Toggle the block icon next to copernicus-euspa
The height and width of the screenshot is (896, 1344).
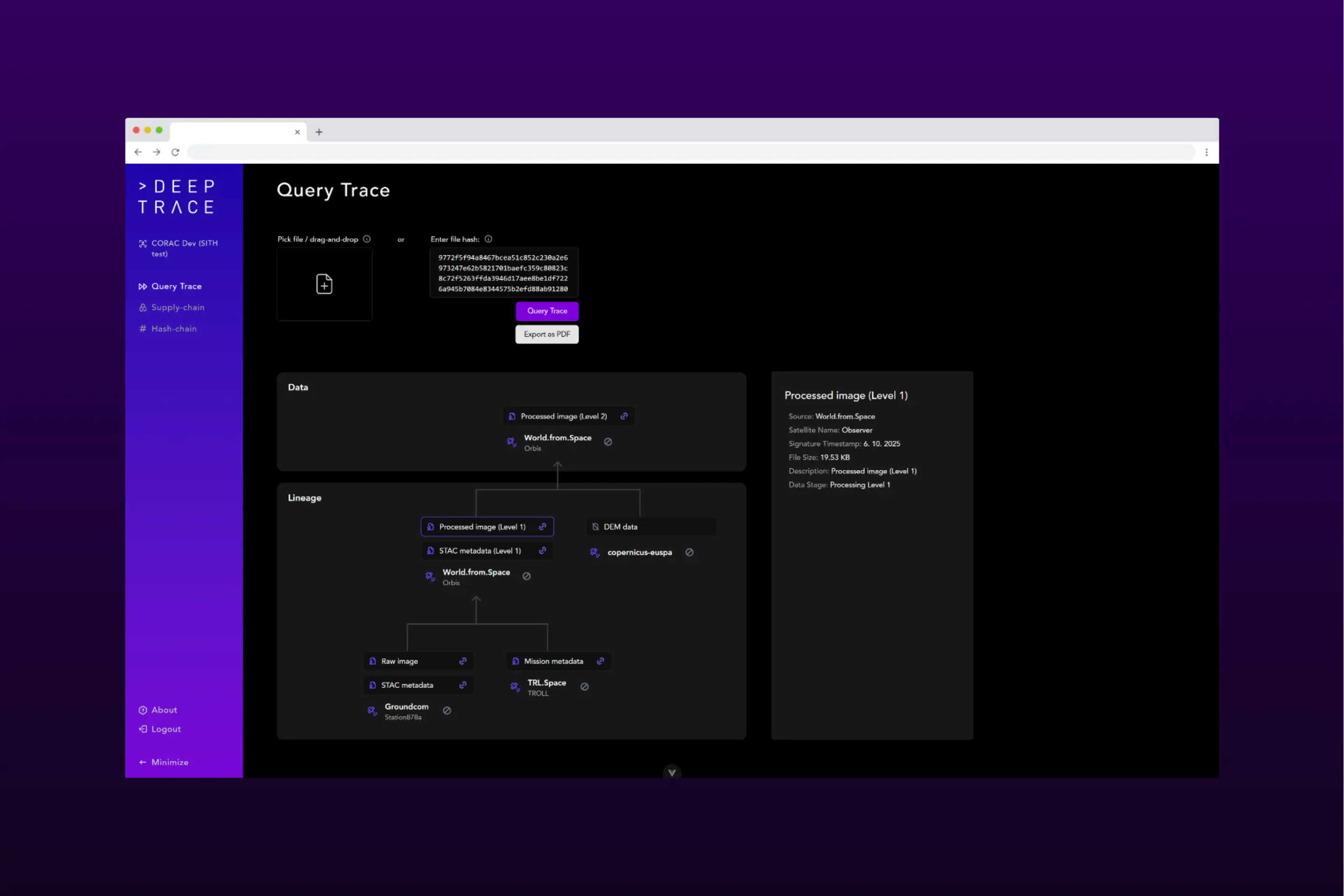(x=689, y=553)
